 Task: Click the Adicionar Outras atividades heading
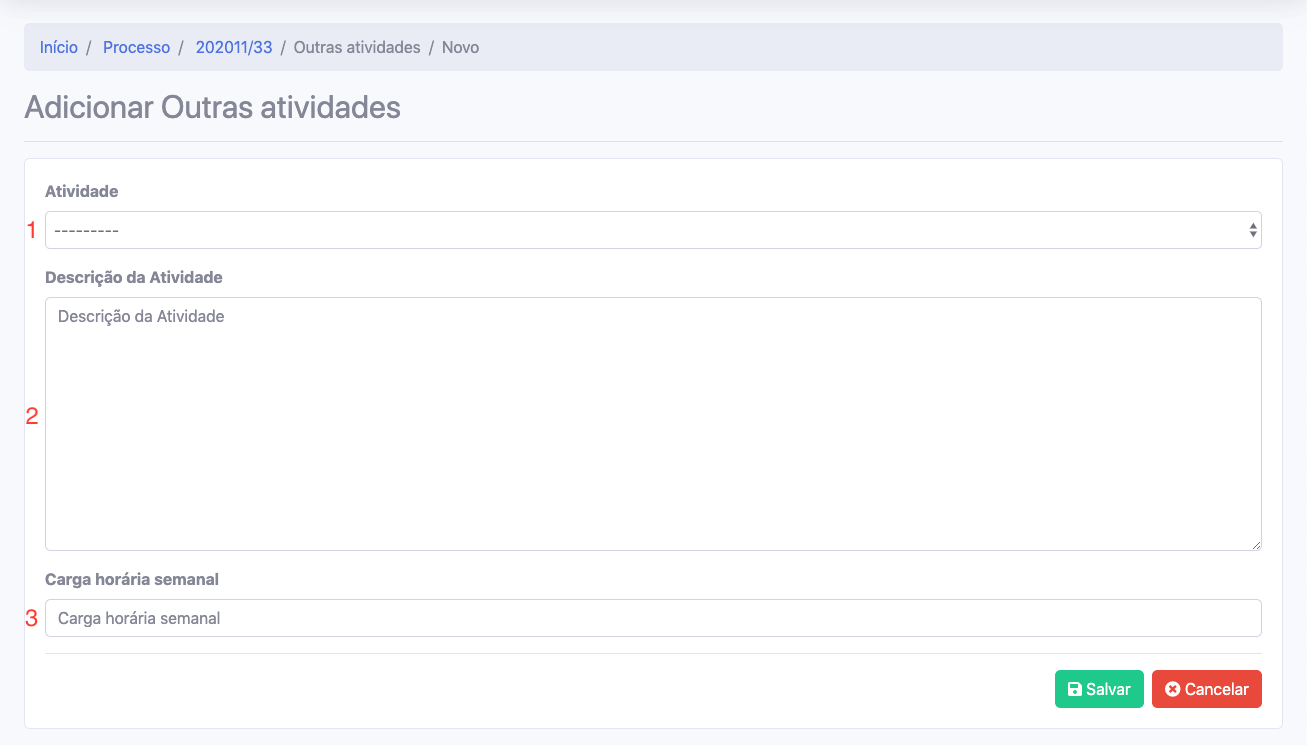click(x=212, y=107)
